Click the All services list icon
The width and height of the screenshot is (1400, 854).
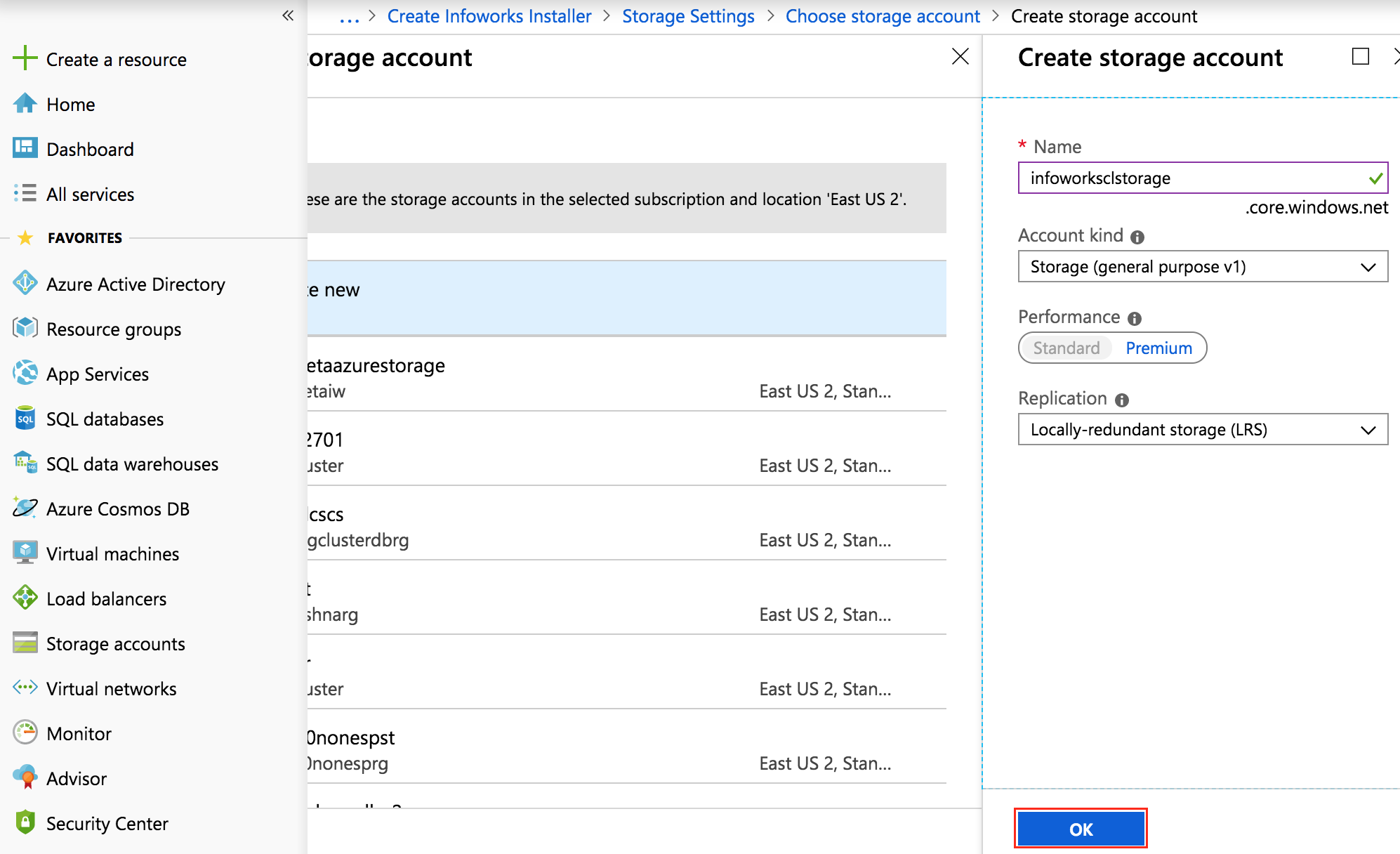[x=25, y=193]
